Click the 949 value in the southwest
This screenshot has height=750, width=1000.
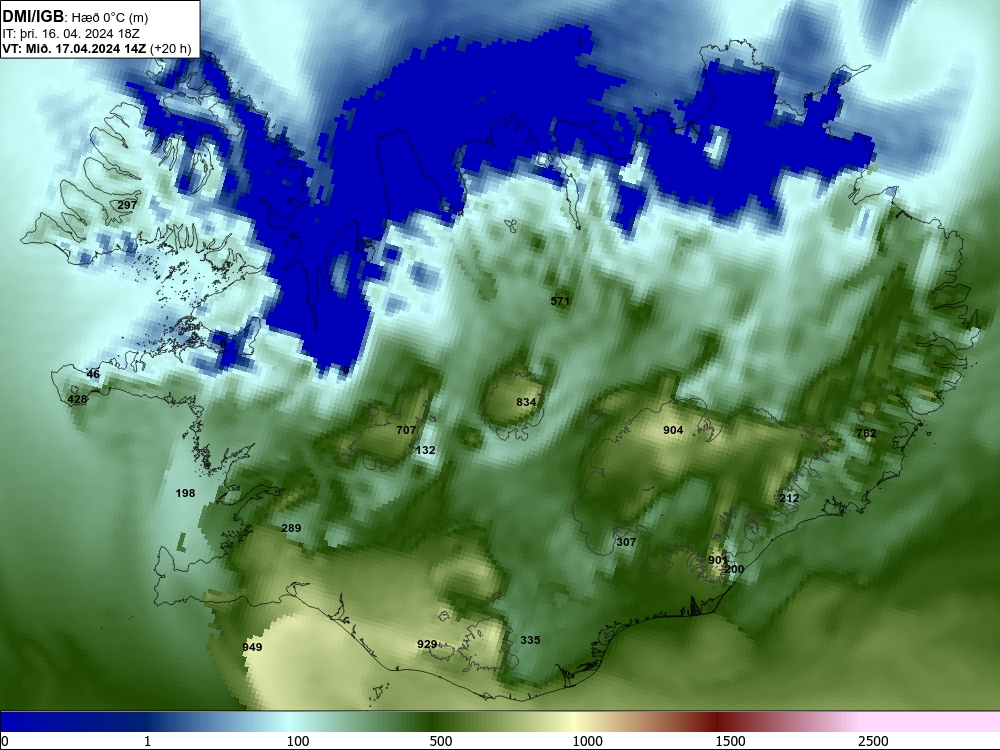(252, 647)
